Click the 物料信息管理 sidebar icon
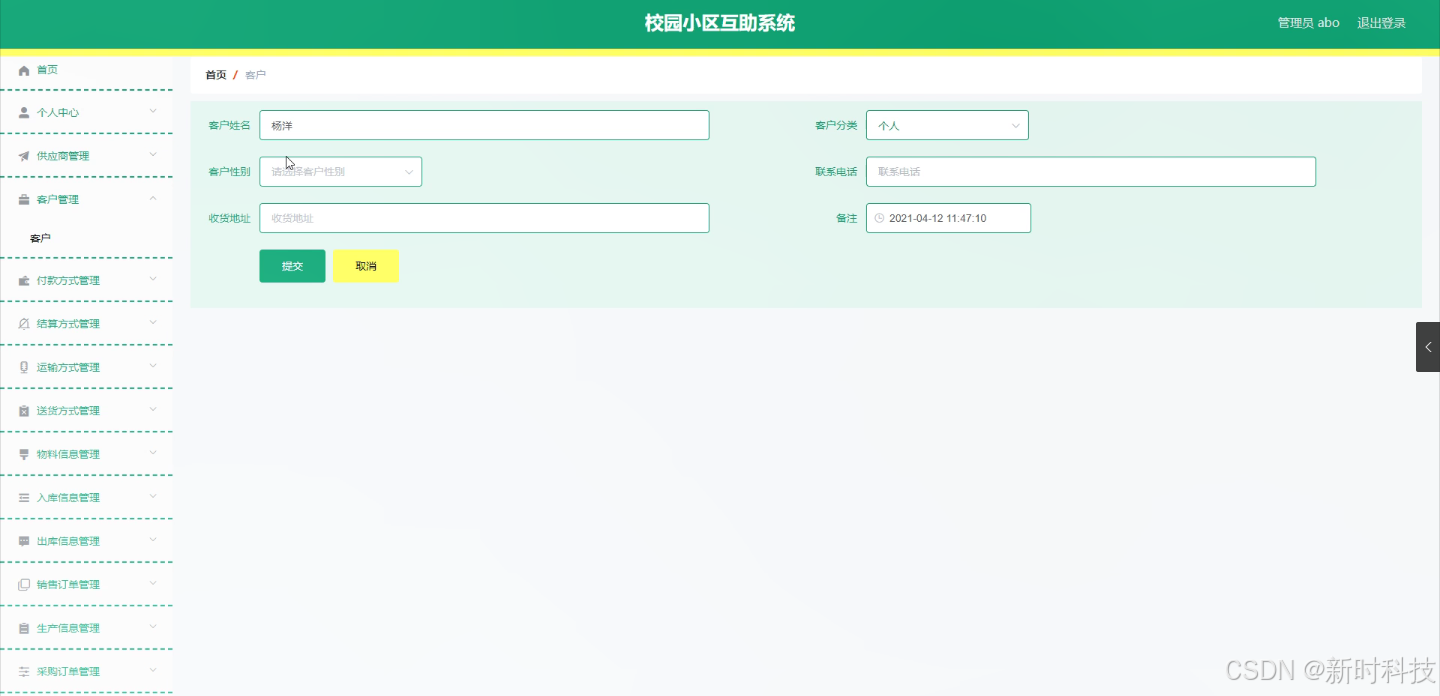Viewport: 1440px width, 696px height. tap(23, 453)
